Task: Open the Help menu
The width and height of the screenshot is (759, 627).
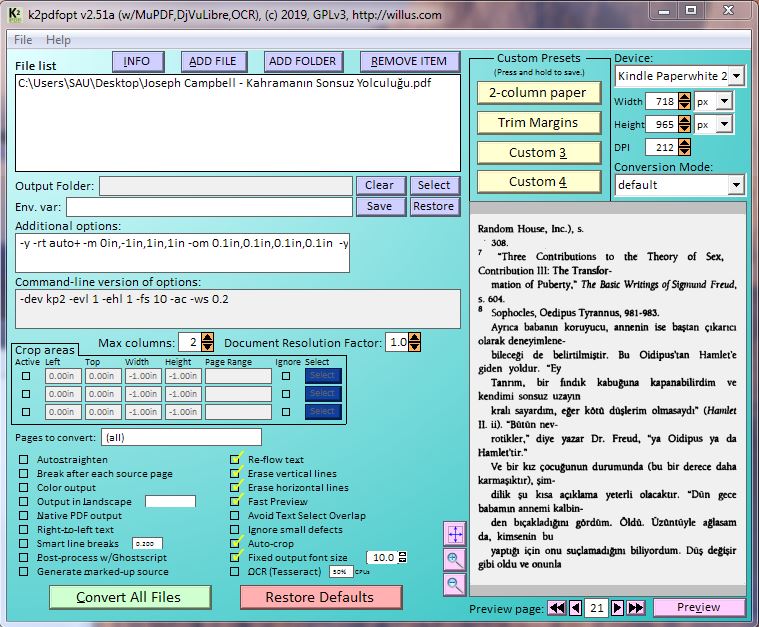Action: tap(58, 40)
